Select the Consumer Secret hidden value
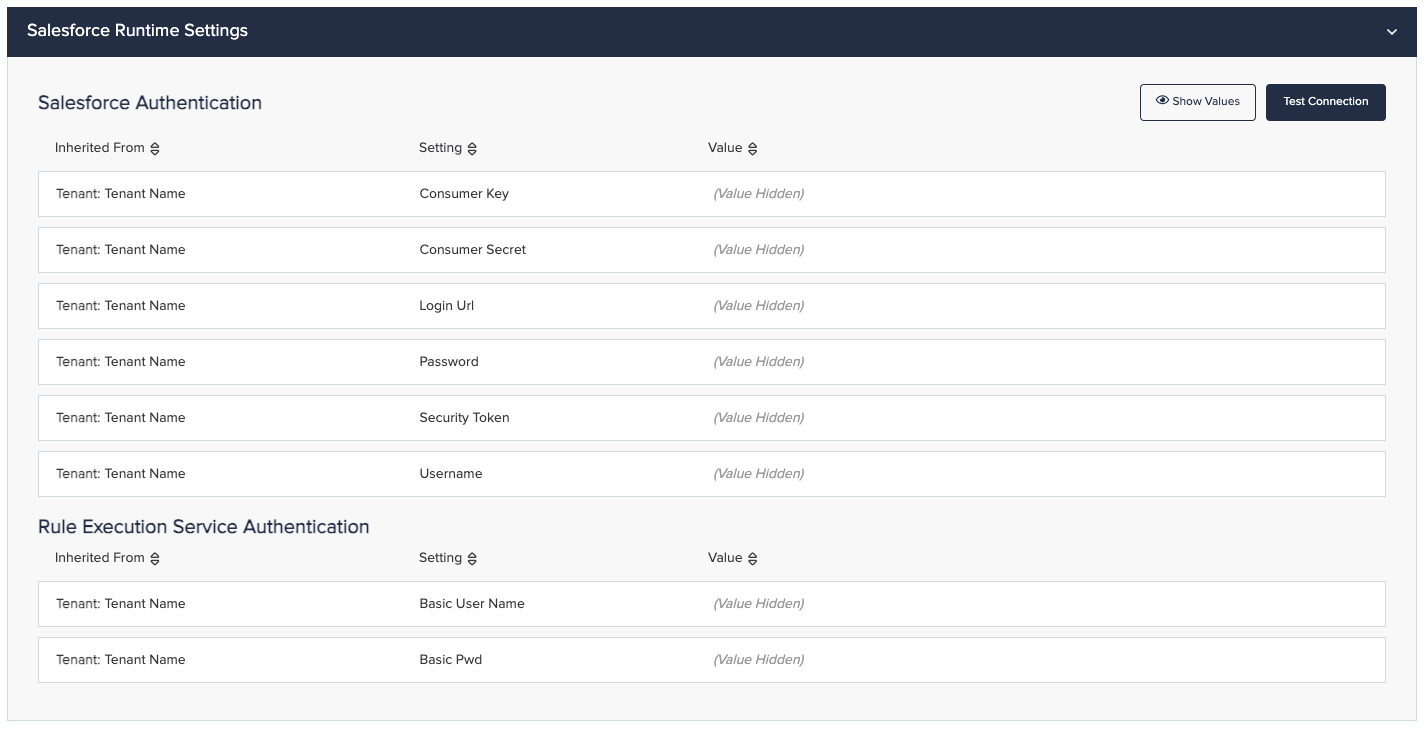Image resolution: width=1426 pixels, height=731 pixels. click(x=758, y=250)
